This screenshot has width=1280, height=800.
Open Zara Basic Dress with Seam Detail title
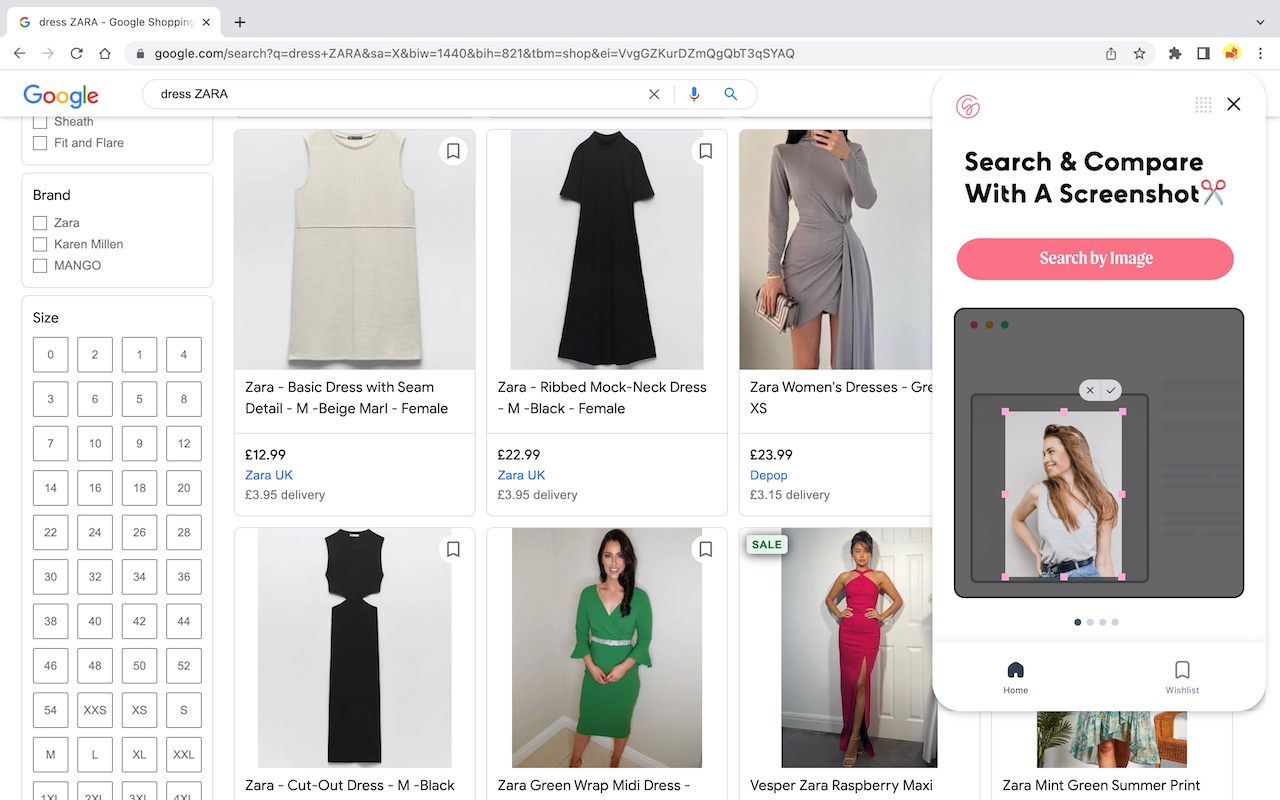coord(347,398)
